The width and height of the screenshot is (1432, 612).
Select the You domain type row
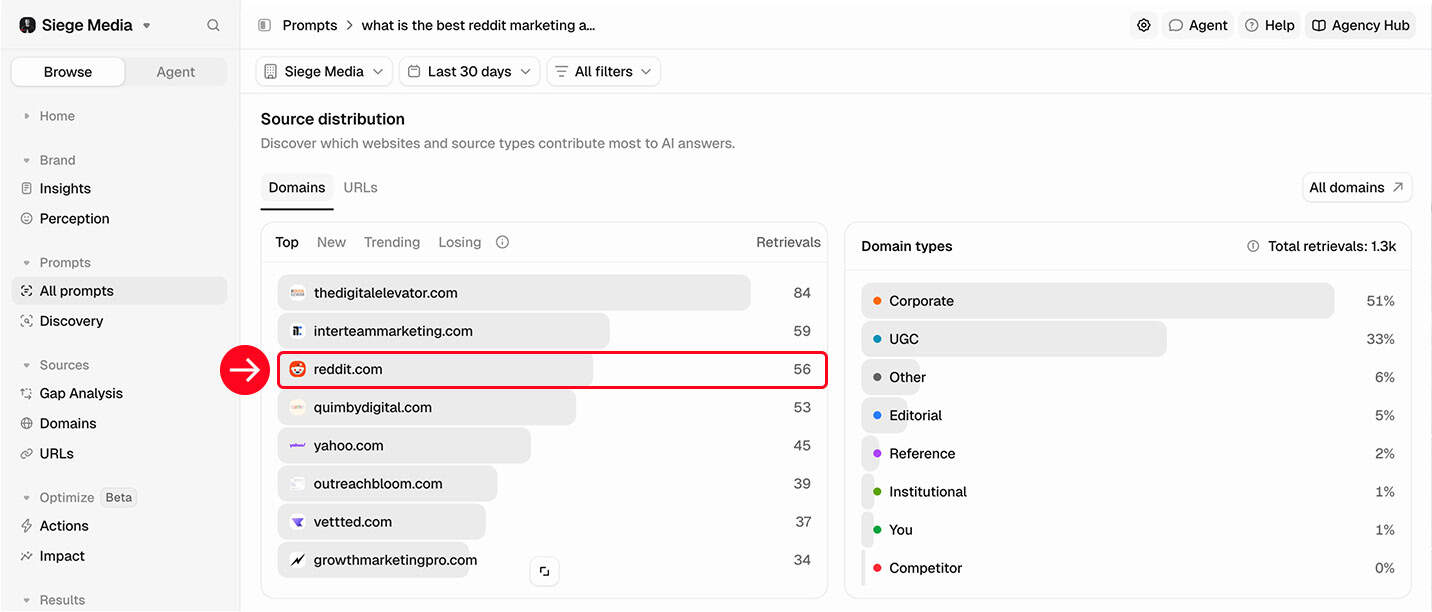coord(1128,530)
